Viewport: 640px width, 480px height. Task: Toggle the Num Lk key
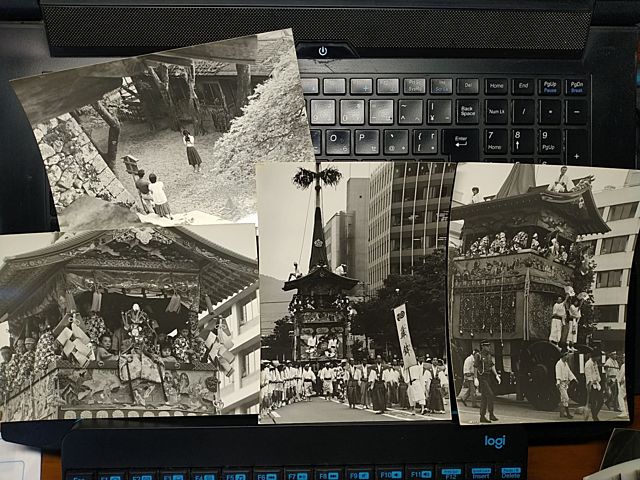coord(496,111)
